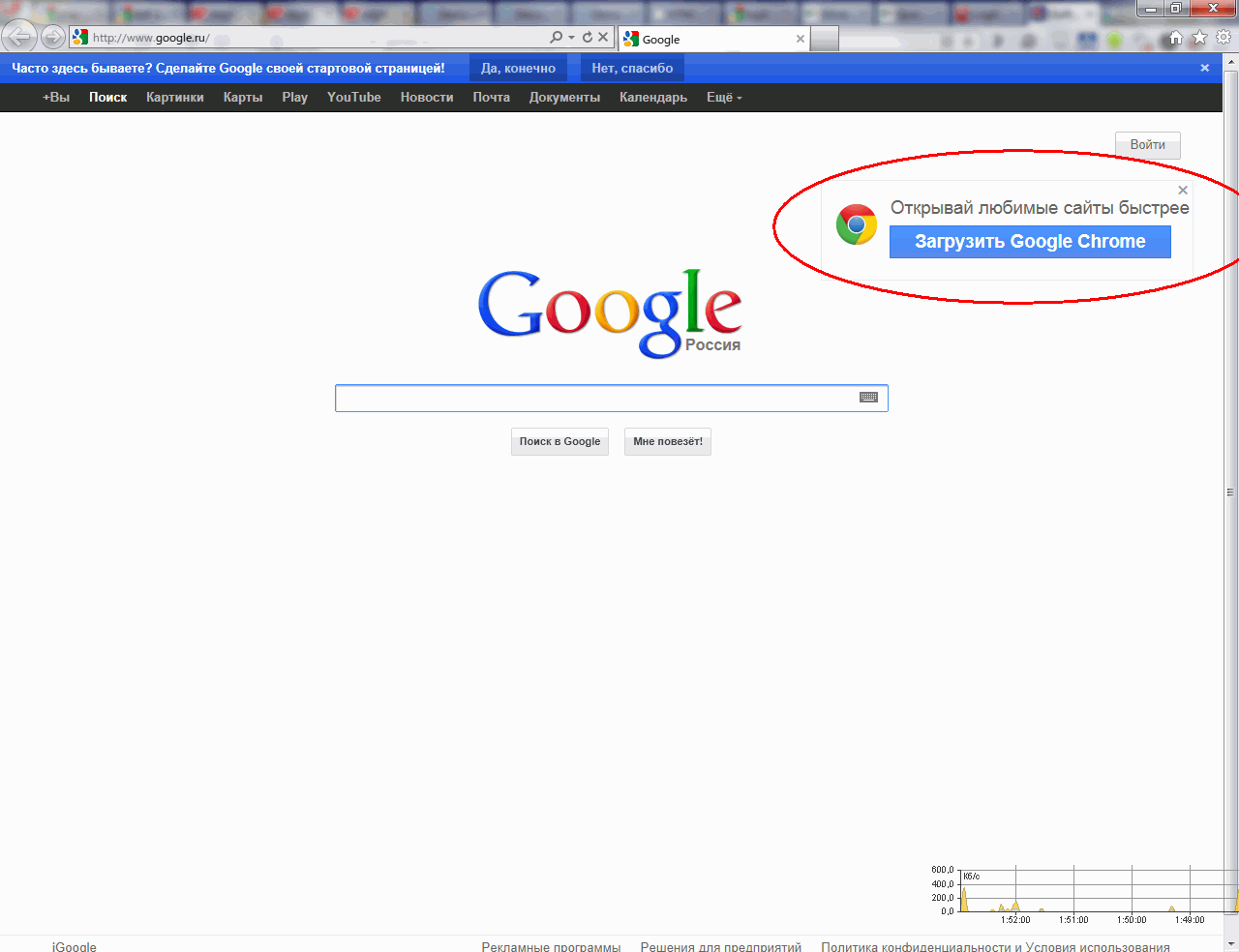This screenshot has width=1239, height=952.
Task: Click the Google Россия logo
Action: point(610,313)
